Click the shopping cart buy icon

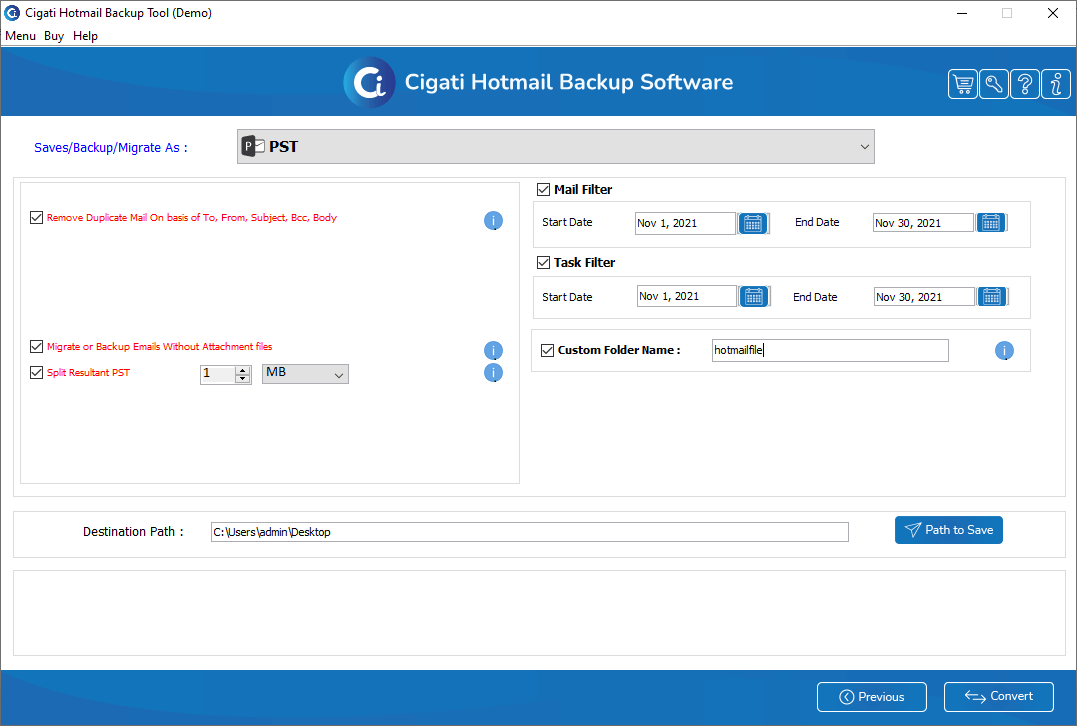point(963,84)
